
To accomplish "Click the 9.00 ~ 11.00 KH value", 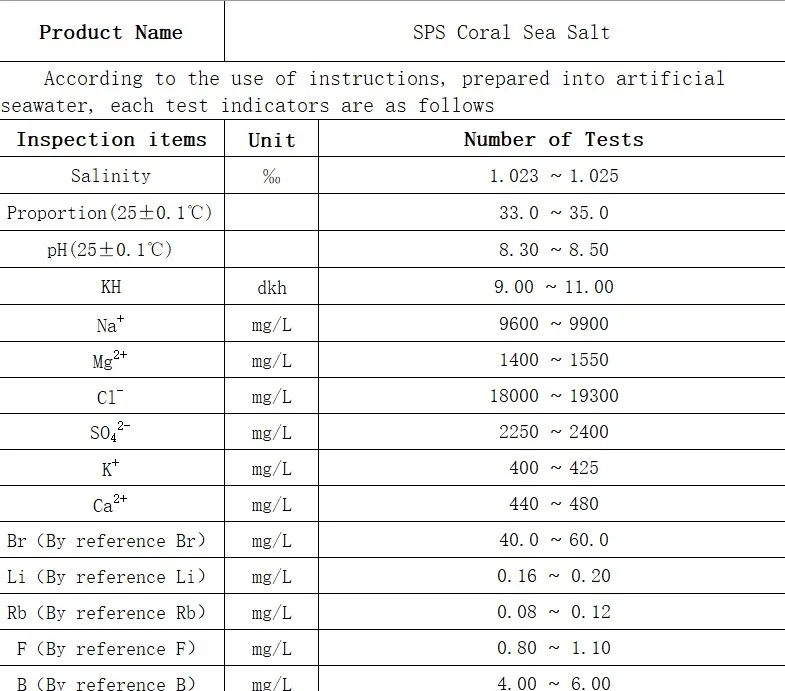I will (x=554, y=287).
